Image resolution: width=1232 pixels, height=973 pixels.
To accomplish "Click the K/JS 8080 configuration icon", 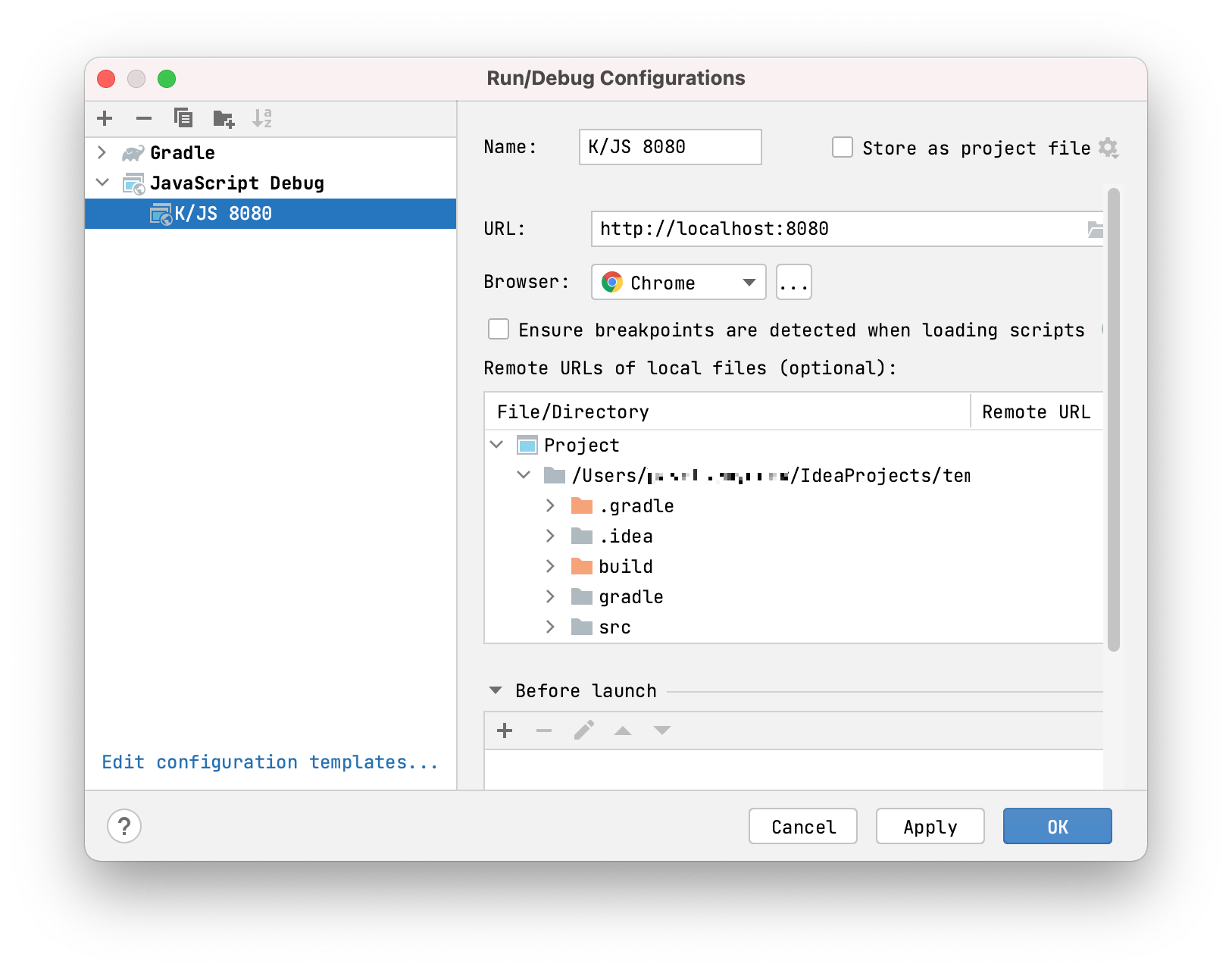I will point(161,214).
